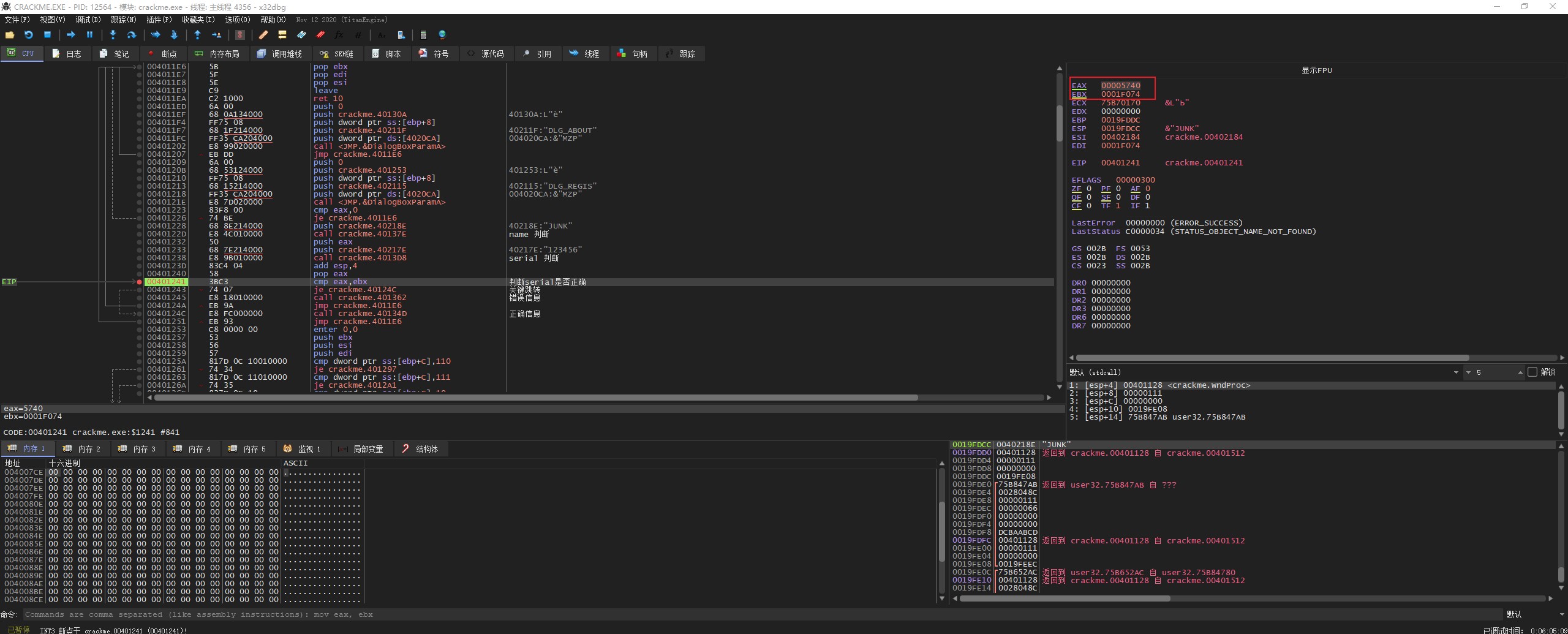1568x634 pixels.
Task: Expand the 默认 (stdcall) calling convention dropdown
Action: pos(1456,372)
